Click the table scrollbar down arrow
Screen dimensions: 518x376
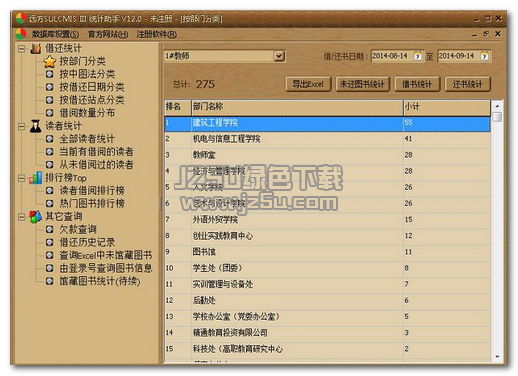(497, 357)
